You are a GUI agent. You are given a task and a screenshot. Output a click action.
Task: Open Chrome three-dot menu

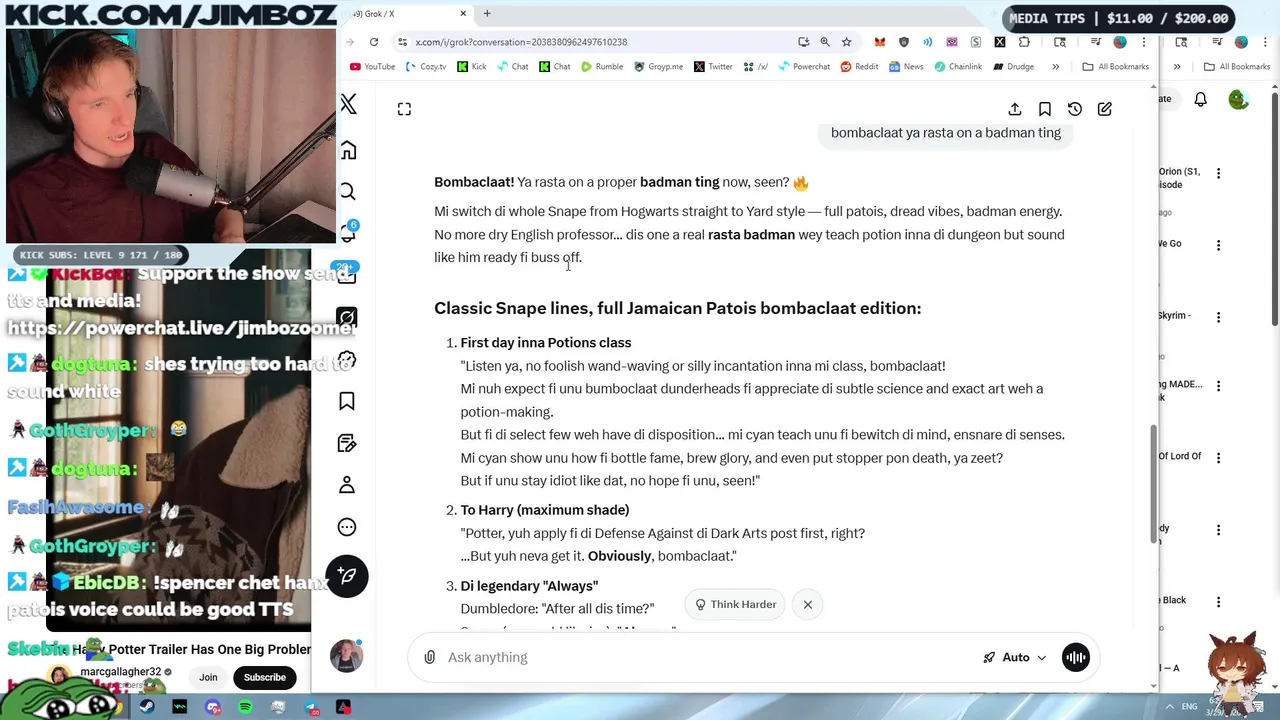(1145, 42)
